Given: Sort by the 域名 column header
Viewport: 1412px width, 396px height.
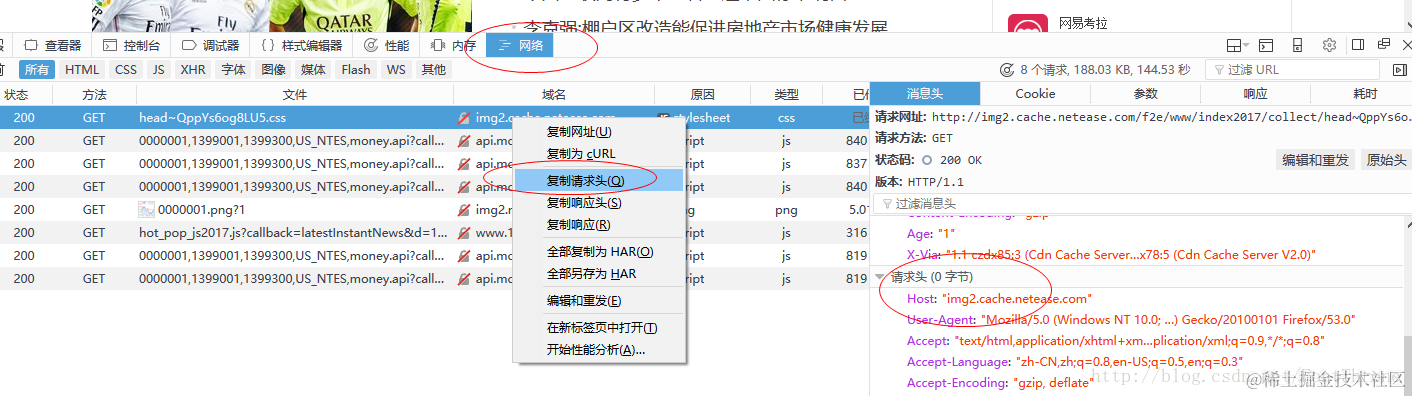Looking at the screenshot, I should (553, 94).
